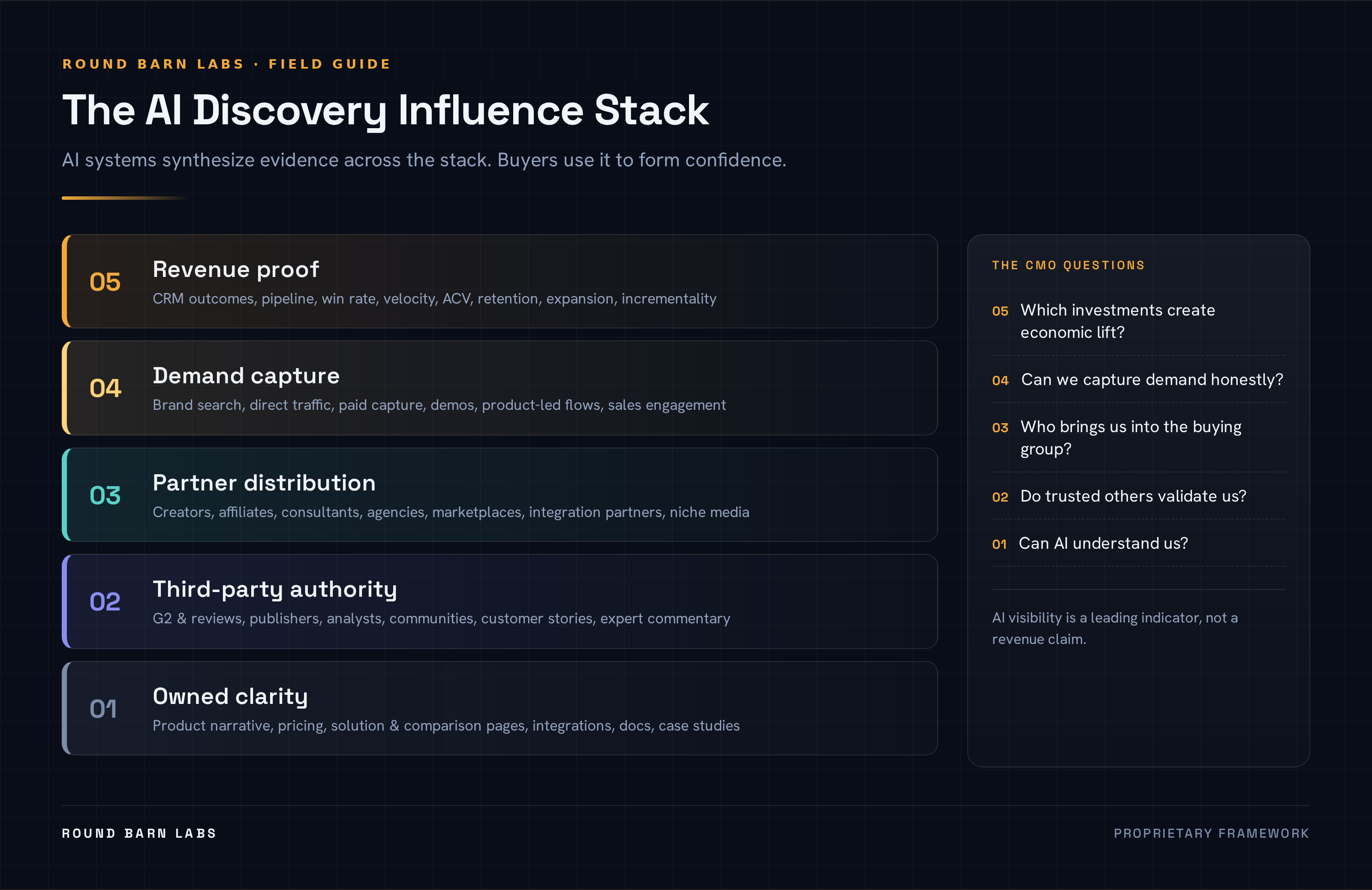1372x890 pixels.
Task: Click the 'G2 & reviews, publishers' description line
Action: pos(441,619)
